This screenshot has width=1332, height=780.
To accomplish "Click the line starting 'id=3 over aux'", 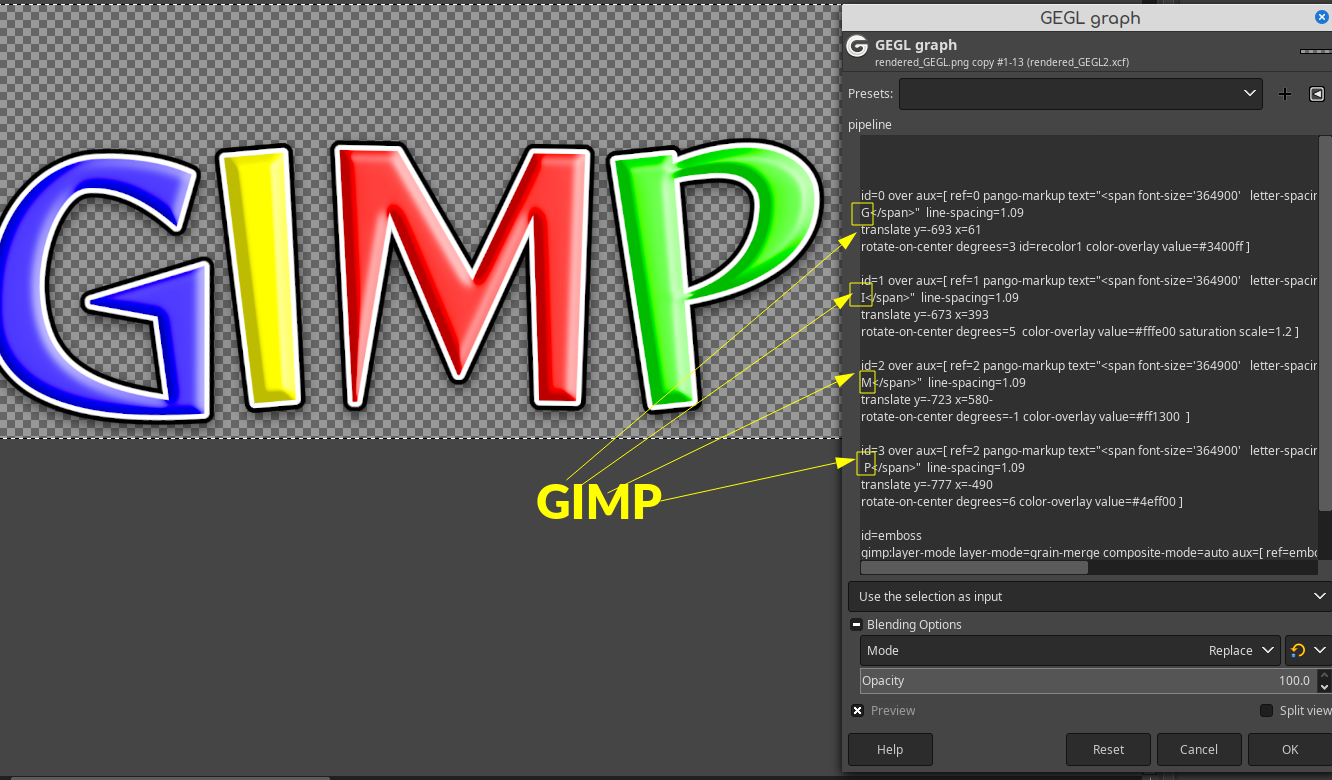I will [x=1089, y=451].
